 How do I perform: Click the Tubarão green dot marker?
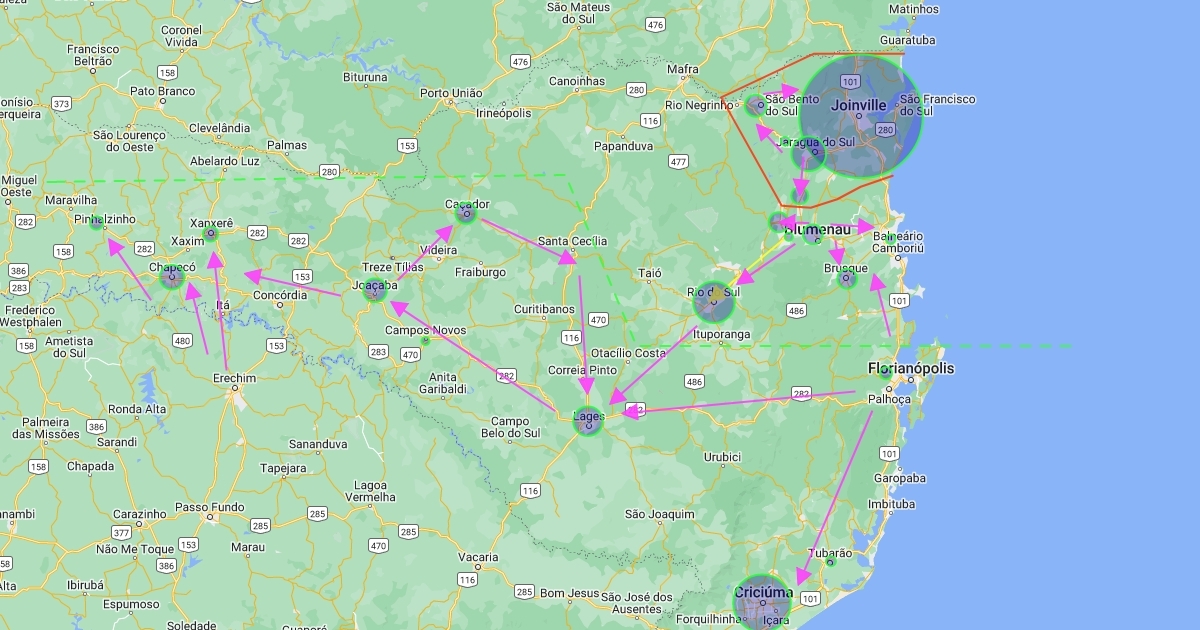point(829,562)
